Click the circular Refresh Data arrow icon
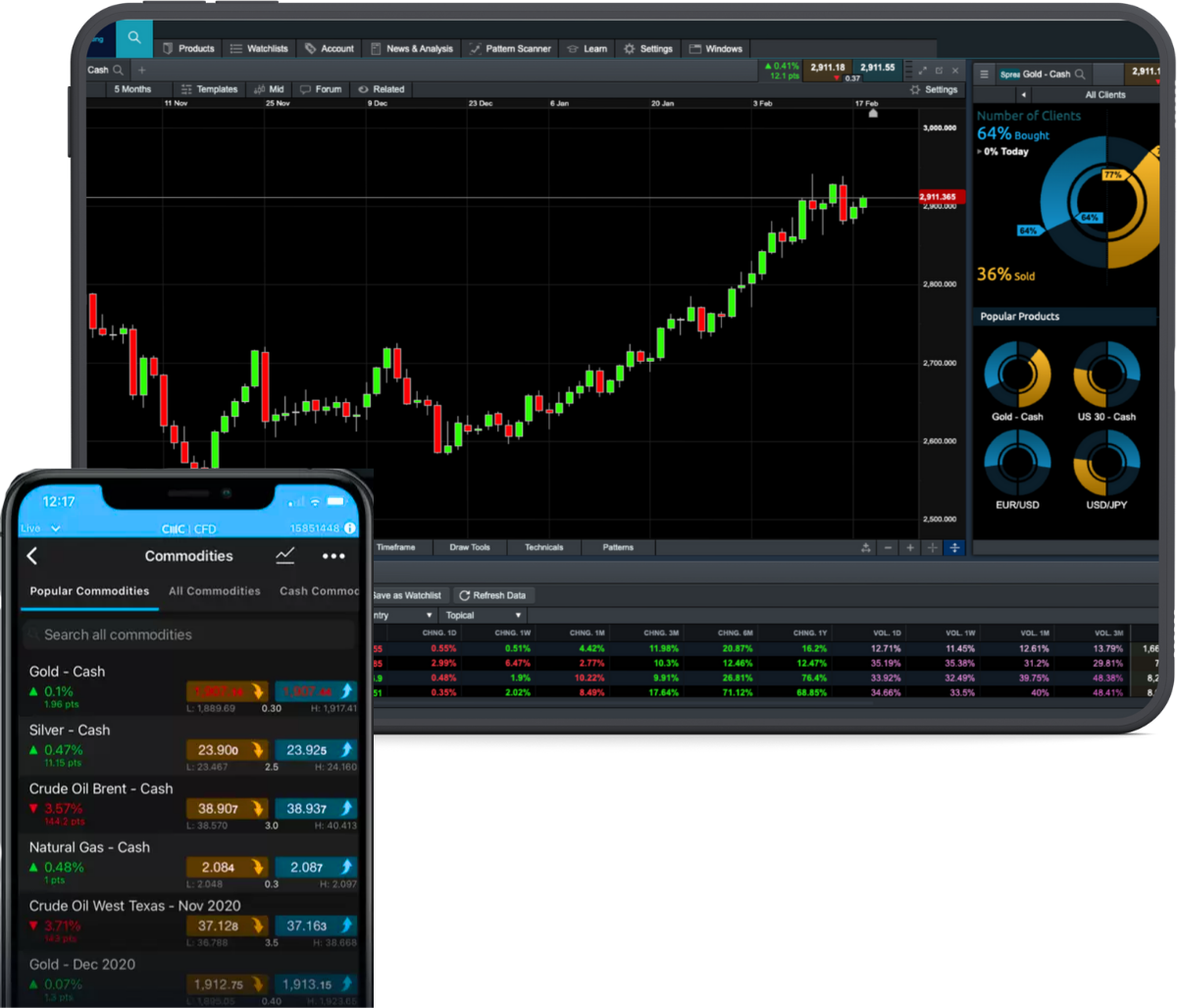Viewport: 1177px width, 1008px height. 466,594
